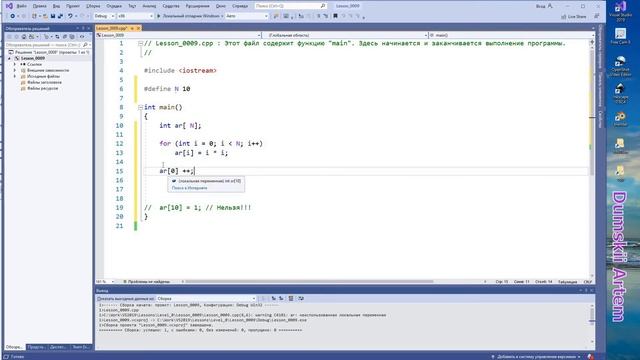Viewport: 640px width, 360px height.
Task: Collapse the main() function on line 8
Action: point(140,107)
